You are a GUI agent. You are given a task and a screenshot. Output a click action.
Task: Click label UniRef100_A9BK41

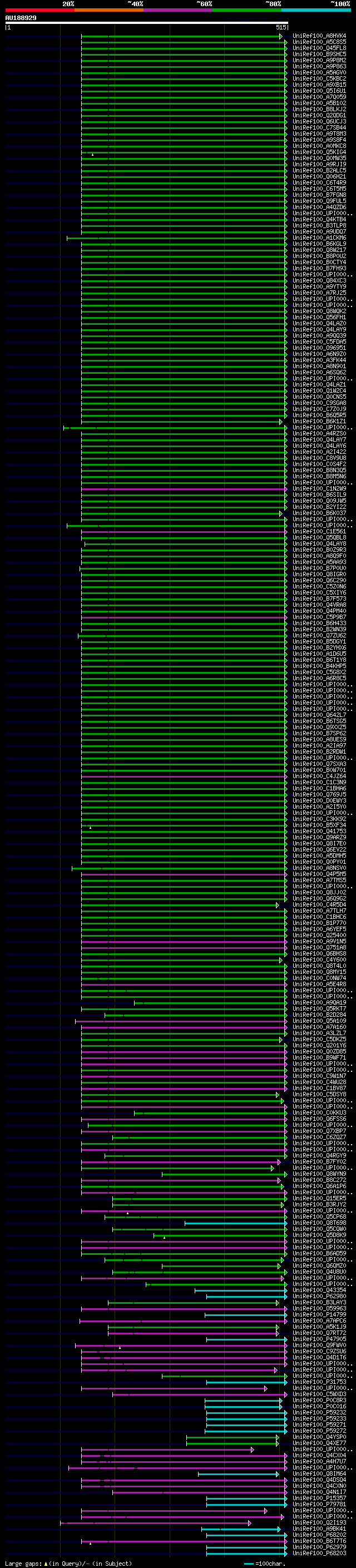319,1529
